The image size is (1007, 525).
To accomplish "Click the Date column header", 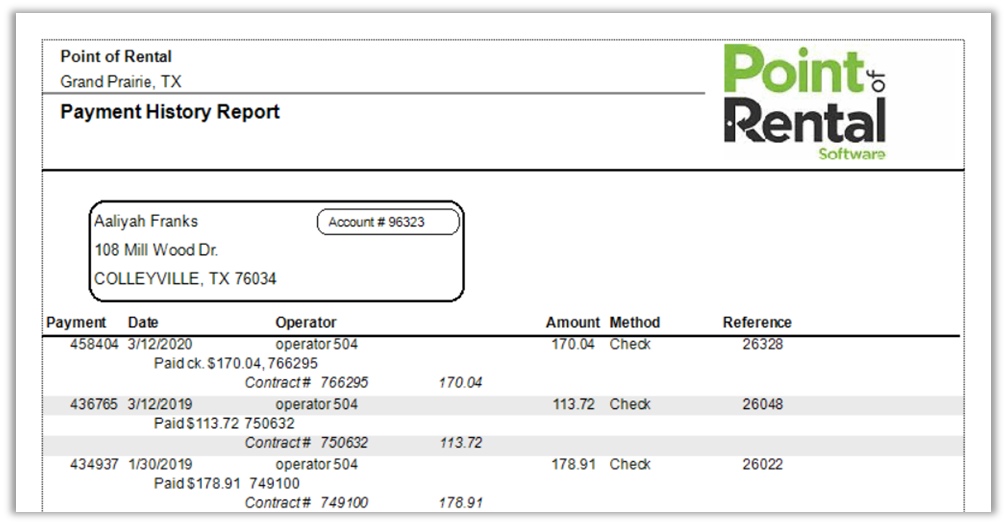I will 143,322.
